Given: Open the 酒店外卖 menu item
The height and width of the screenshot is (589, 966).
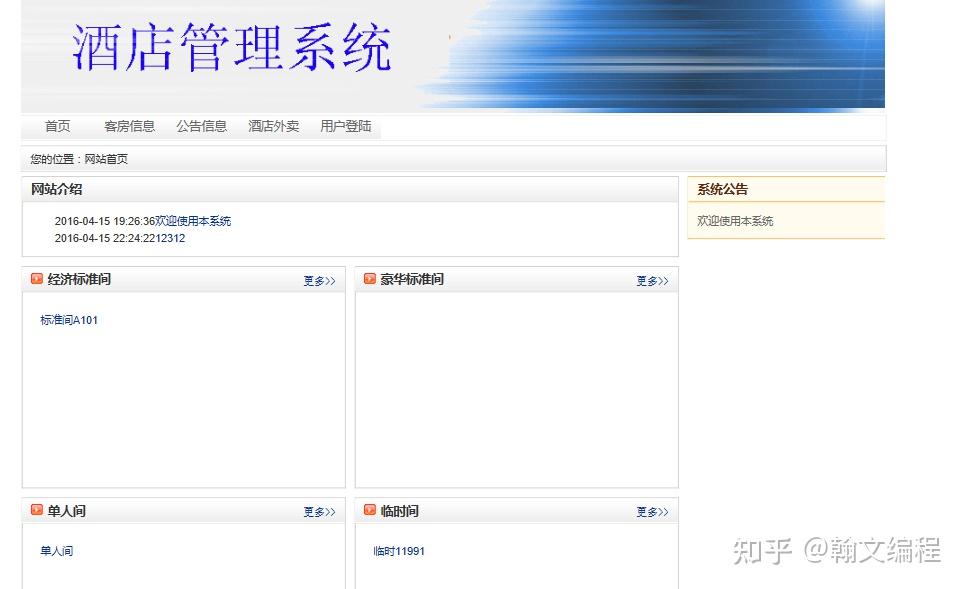Looking at the screenshot, I should [273, 126].
